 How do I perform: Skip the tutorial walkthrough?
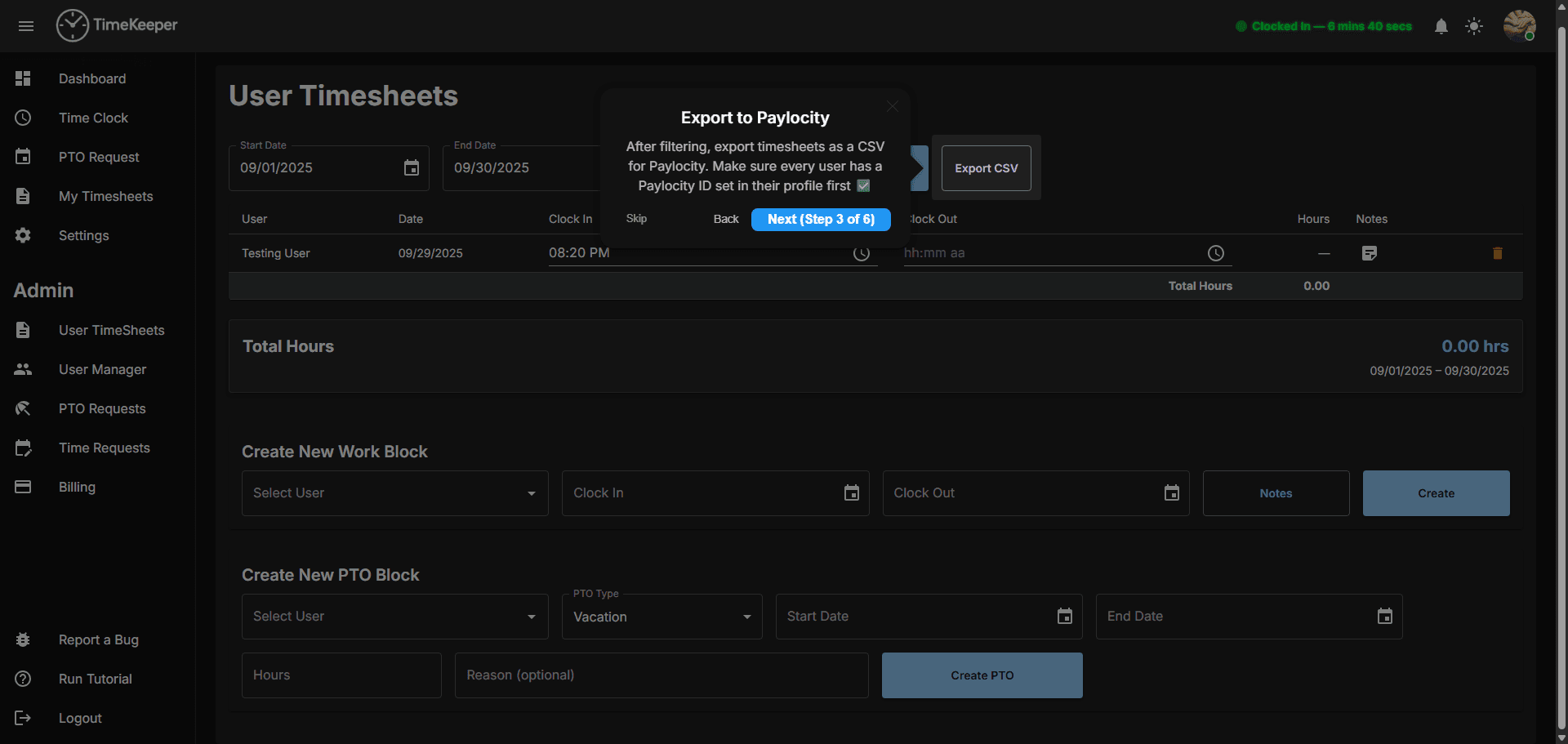coord(636,219)
